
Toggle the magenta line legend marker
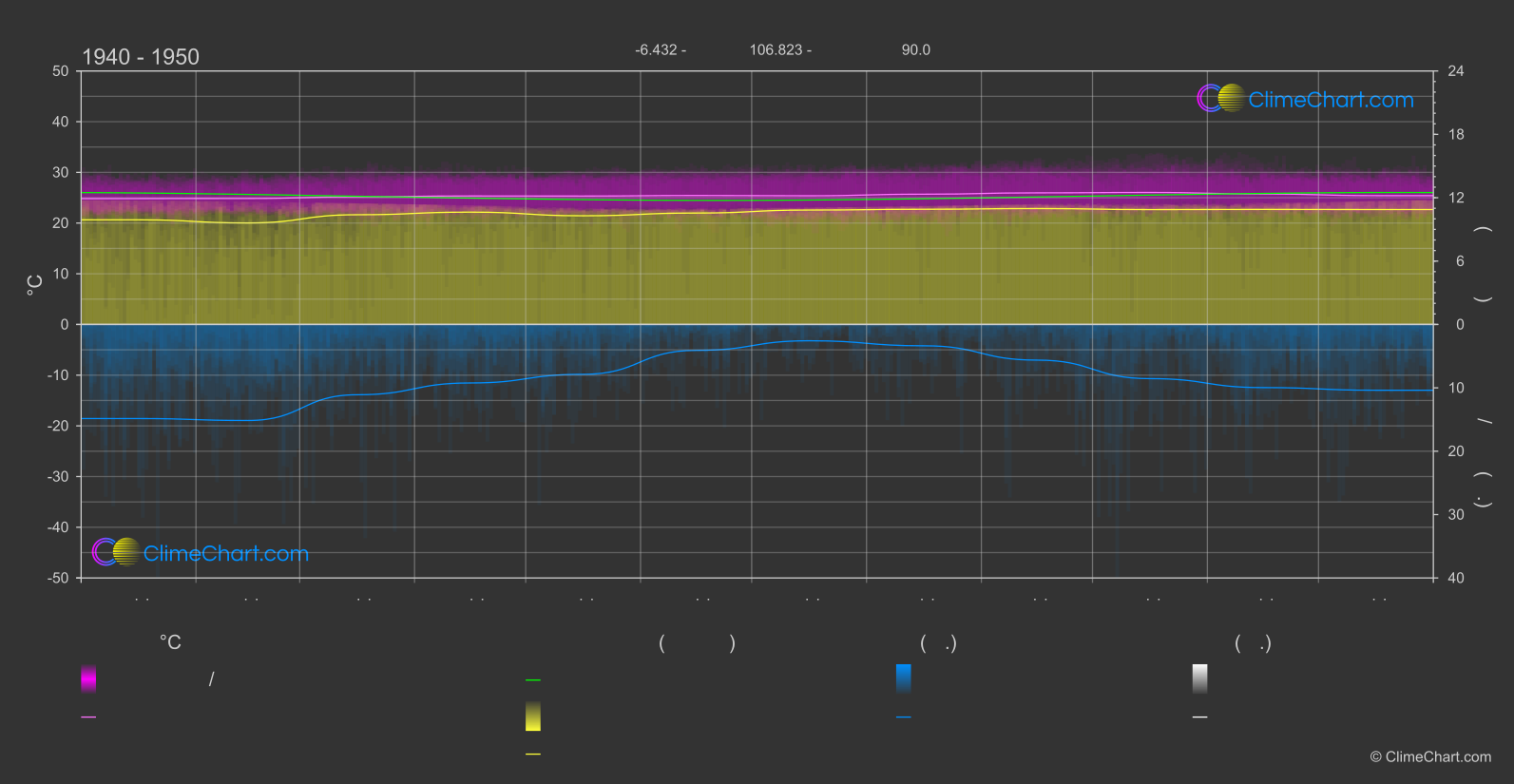tap(88, 717)
